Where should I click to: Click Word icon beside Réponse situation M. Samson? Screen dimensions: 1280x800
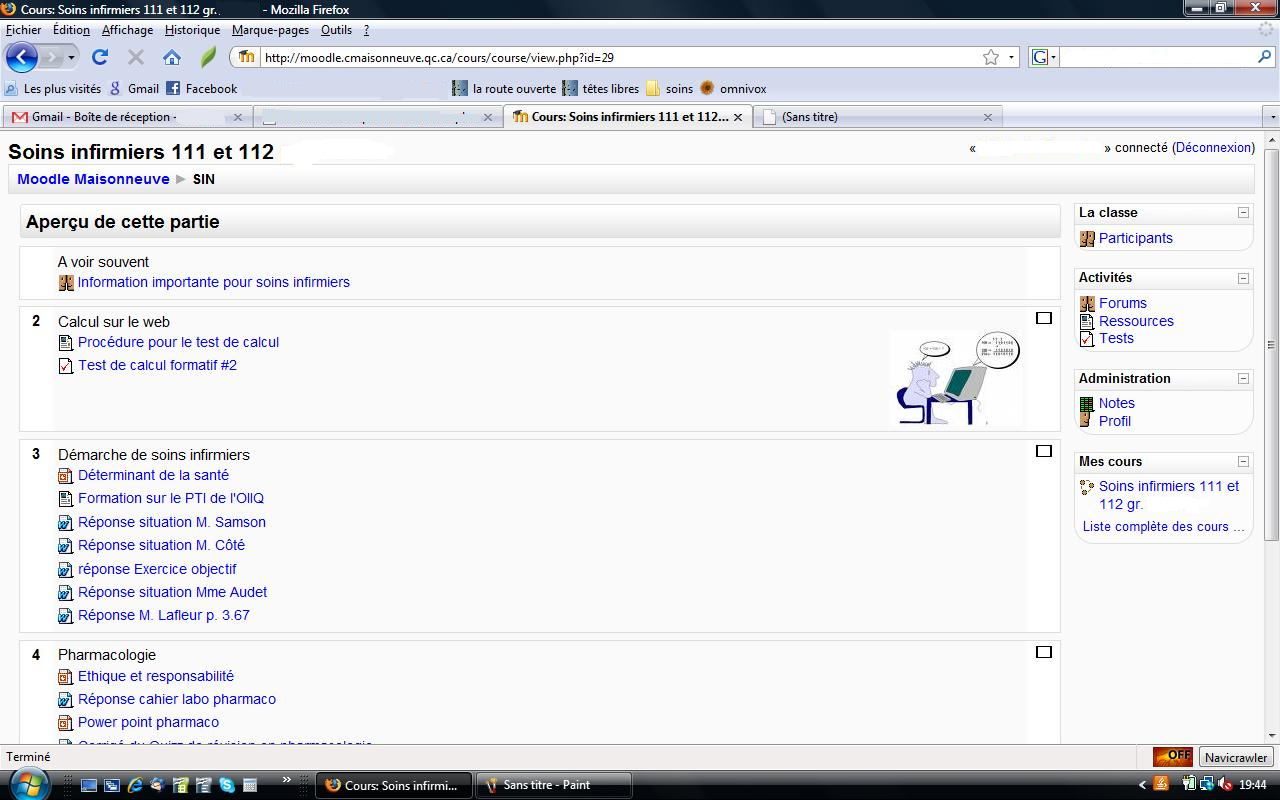[x=66, y=523]
